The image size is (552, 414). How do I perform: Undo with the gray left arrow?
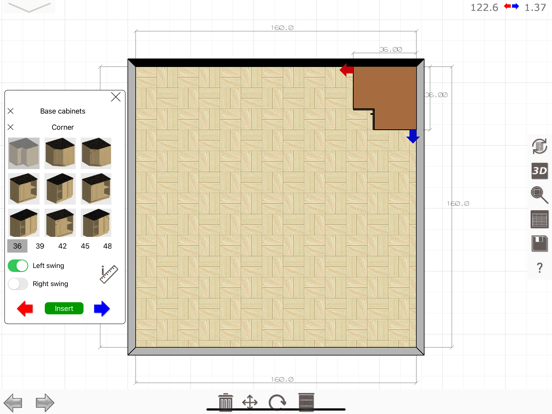click(x=13, y=402)
